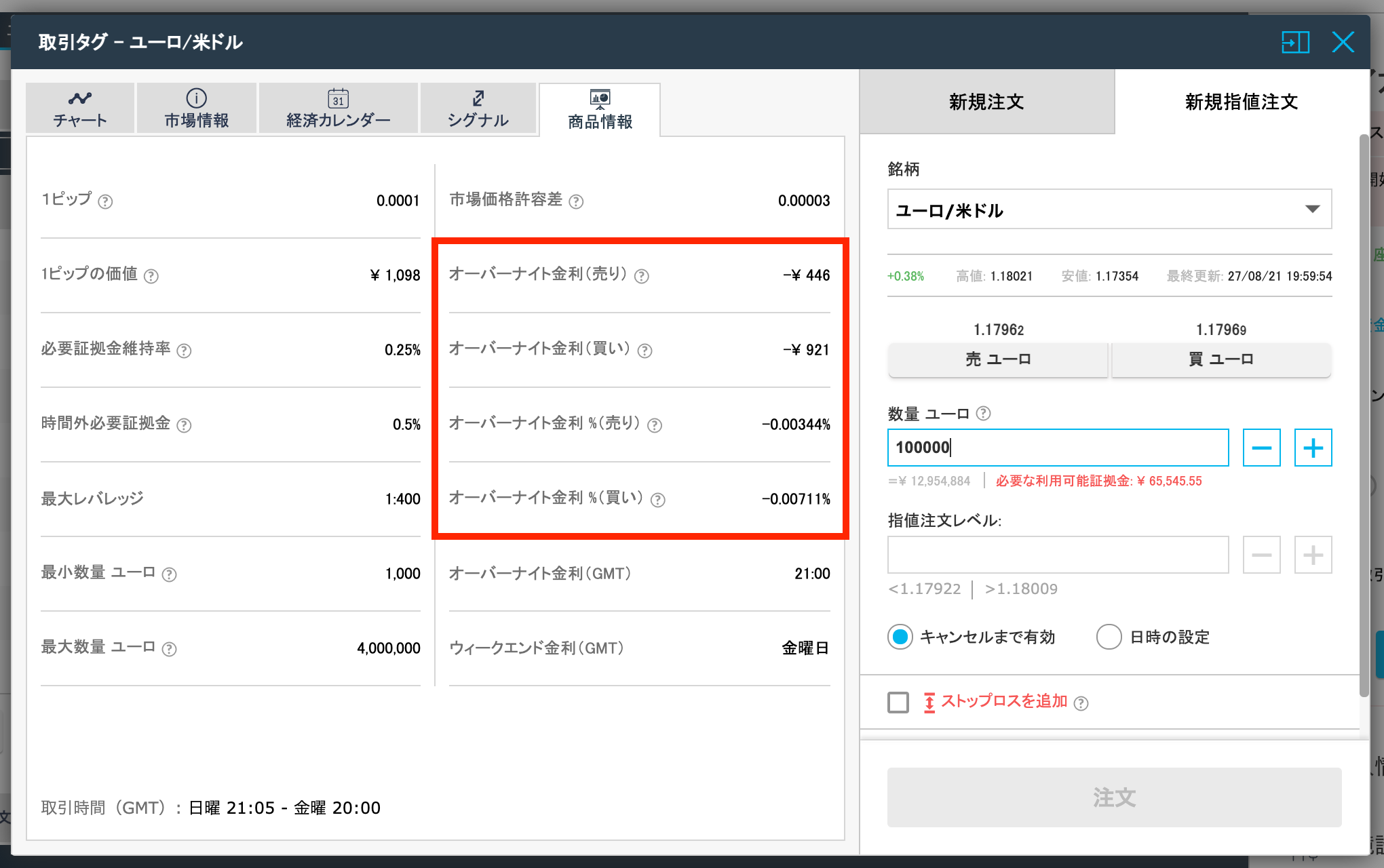Select the シグナル signals icon tab
The image size is (1384, 868).
click(479, 98)
